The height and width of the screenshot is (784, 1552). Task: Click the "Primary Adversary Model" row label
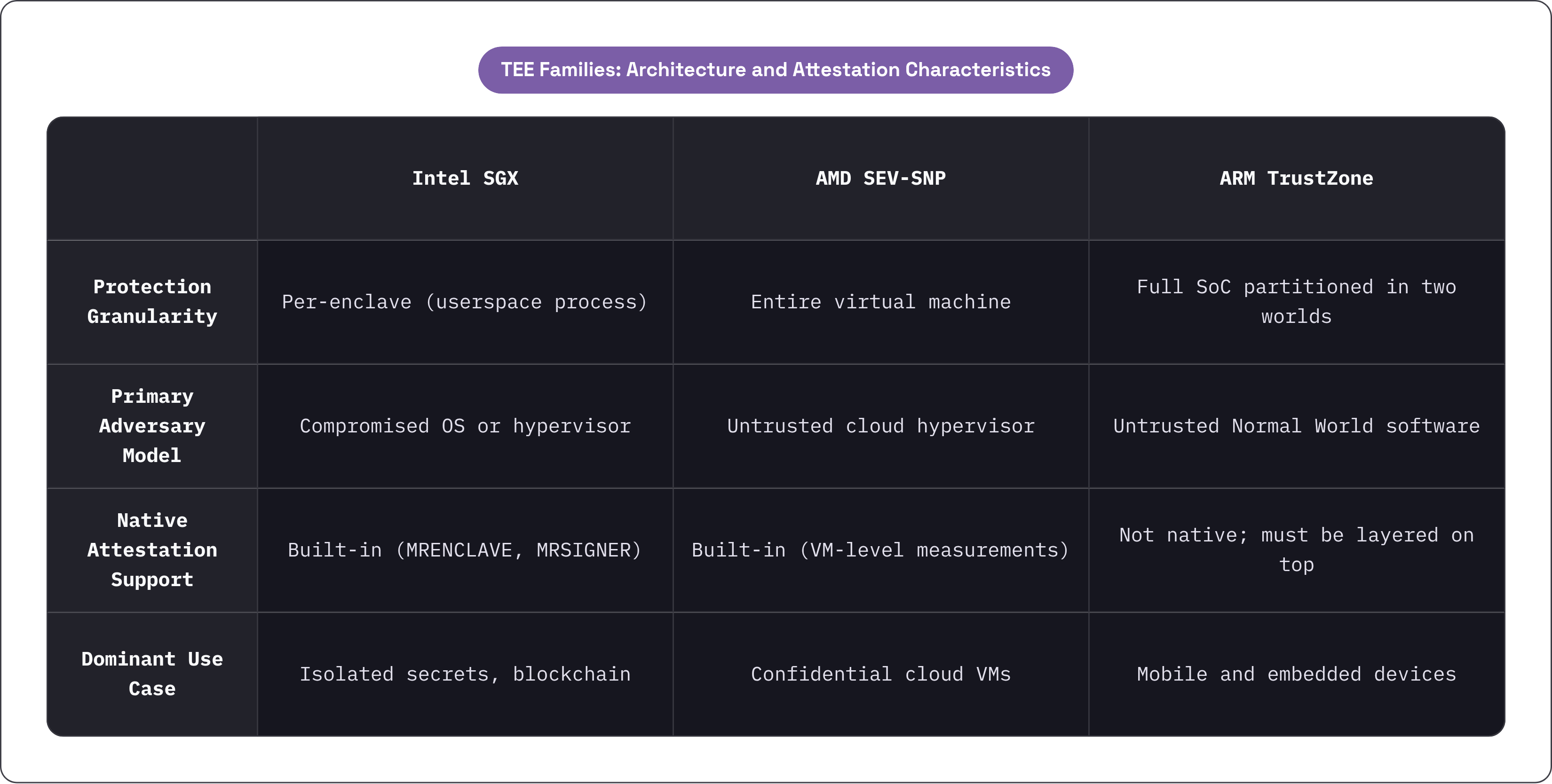[x=152, y=426]
